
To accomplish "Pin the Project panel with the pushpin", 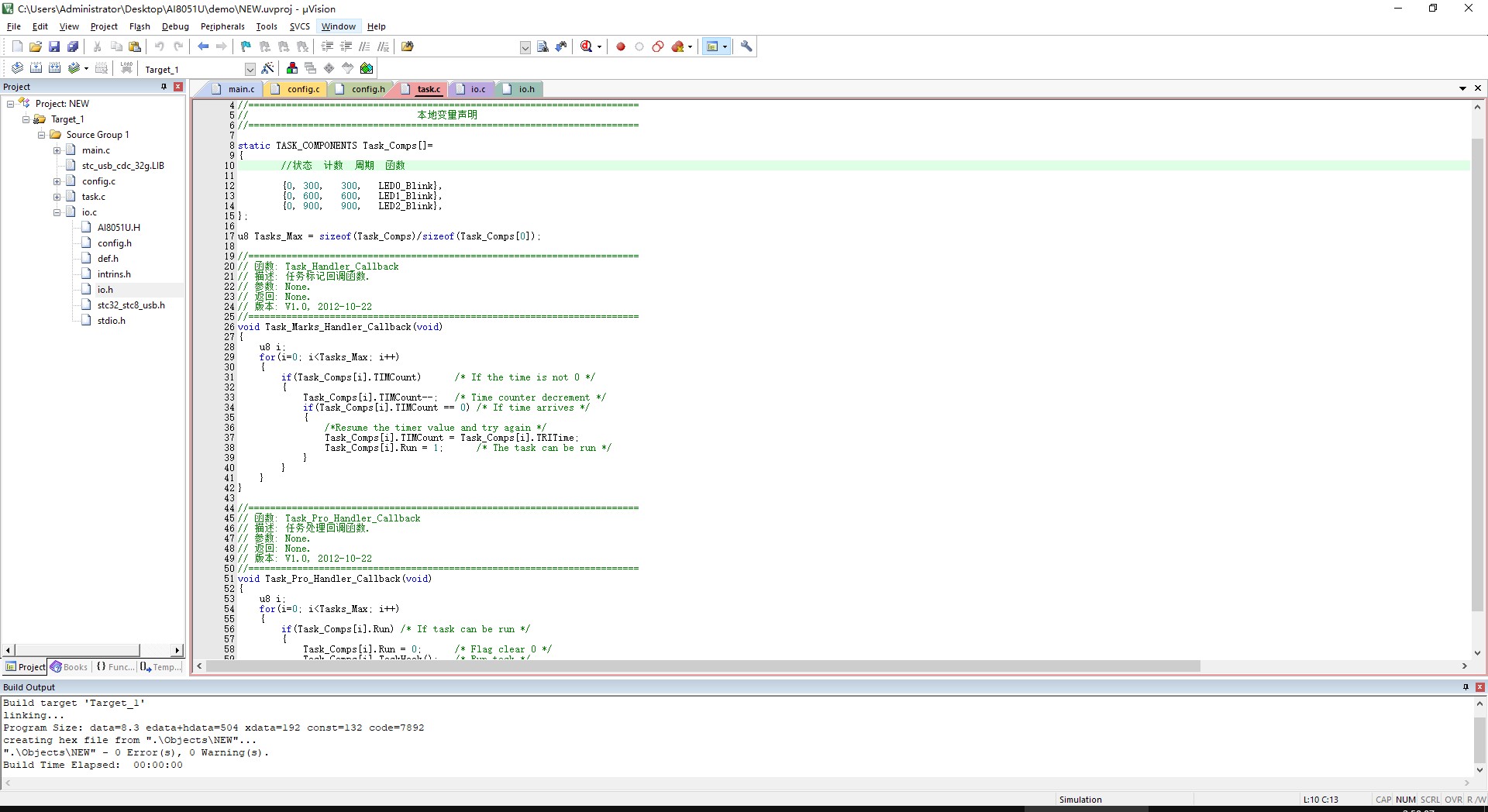I will coord(164,87).
